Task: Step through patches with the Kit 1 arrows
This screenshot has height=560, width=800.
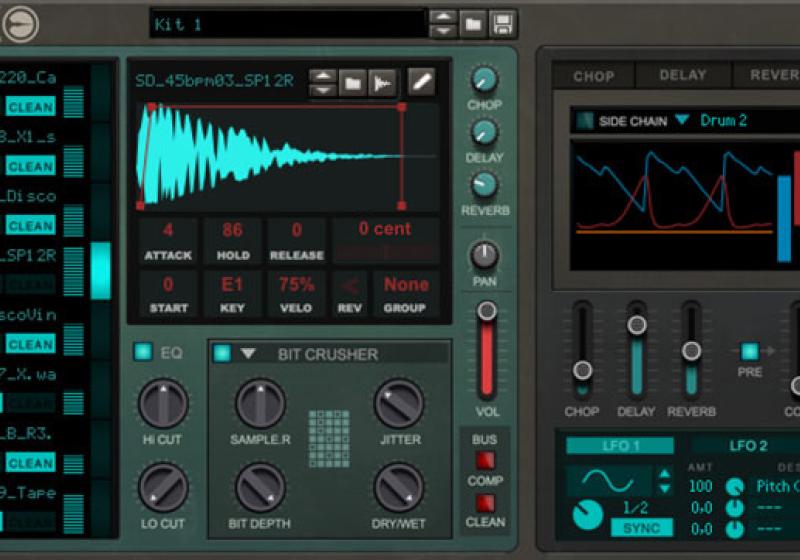Action: (443, 24)
